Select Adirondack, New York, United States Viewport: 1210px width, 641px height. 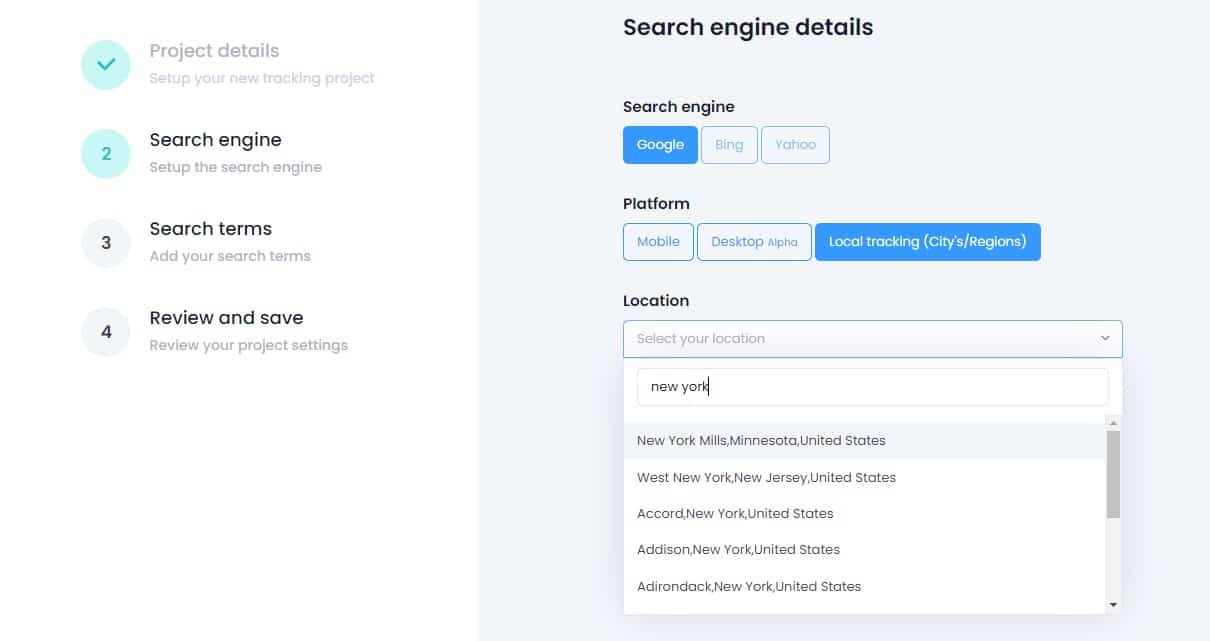[749, 586]
